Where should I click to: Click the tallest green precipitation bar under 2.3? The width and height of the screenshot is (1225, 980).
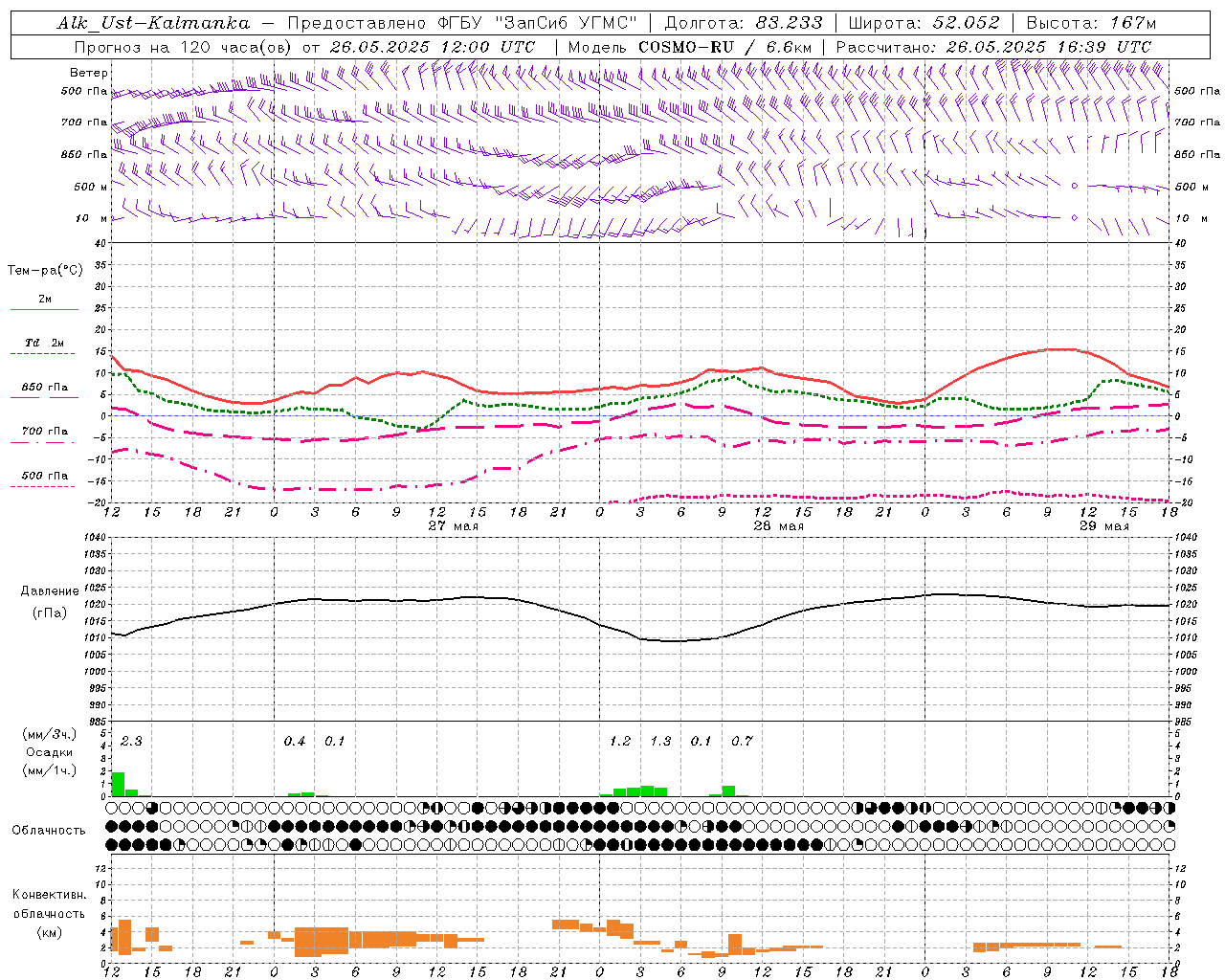click(x=119, y=784)
